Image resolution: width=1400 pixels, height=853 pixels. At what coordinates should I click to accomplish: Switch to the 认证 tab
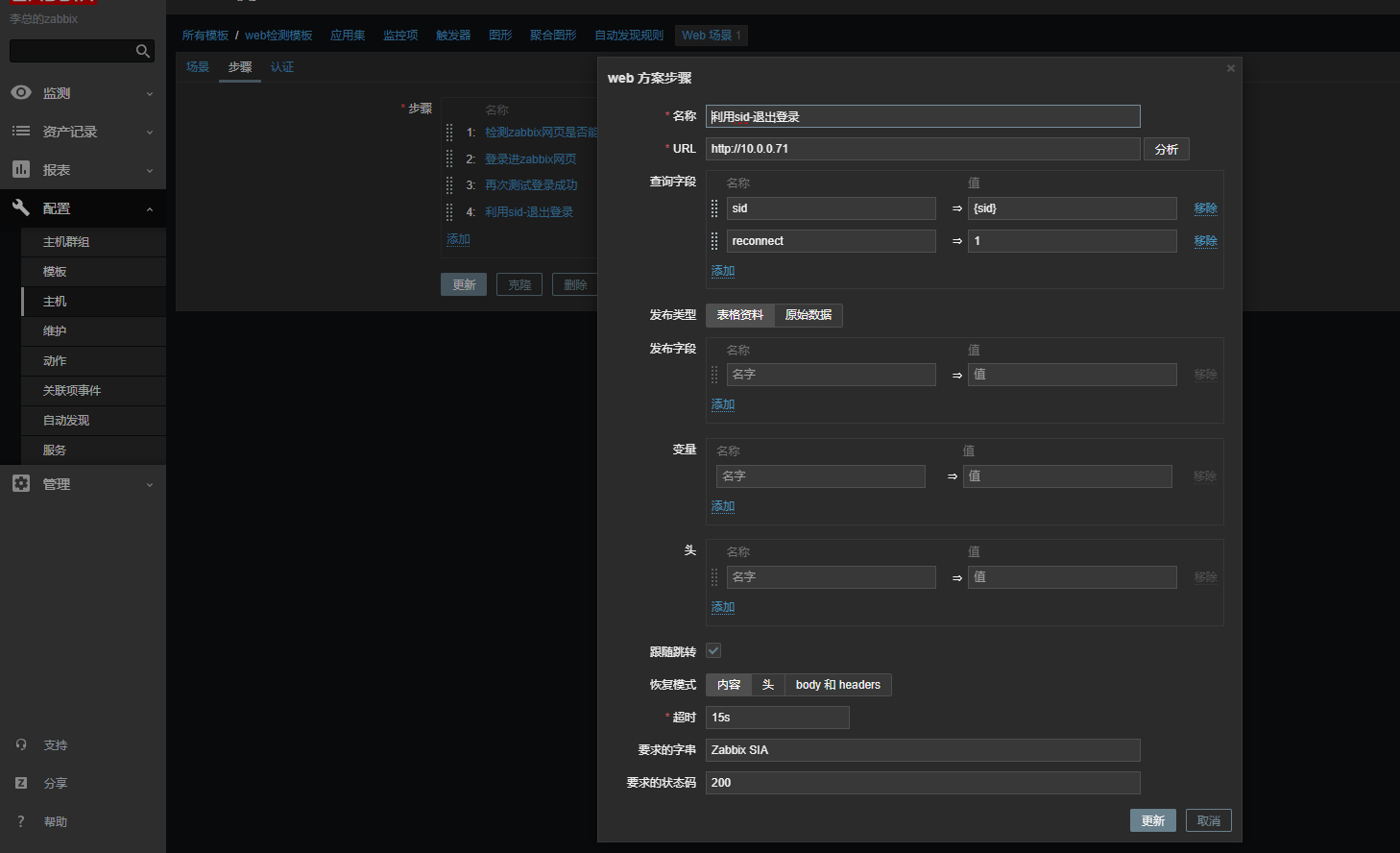tap(282, 67)
